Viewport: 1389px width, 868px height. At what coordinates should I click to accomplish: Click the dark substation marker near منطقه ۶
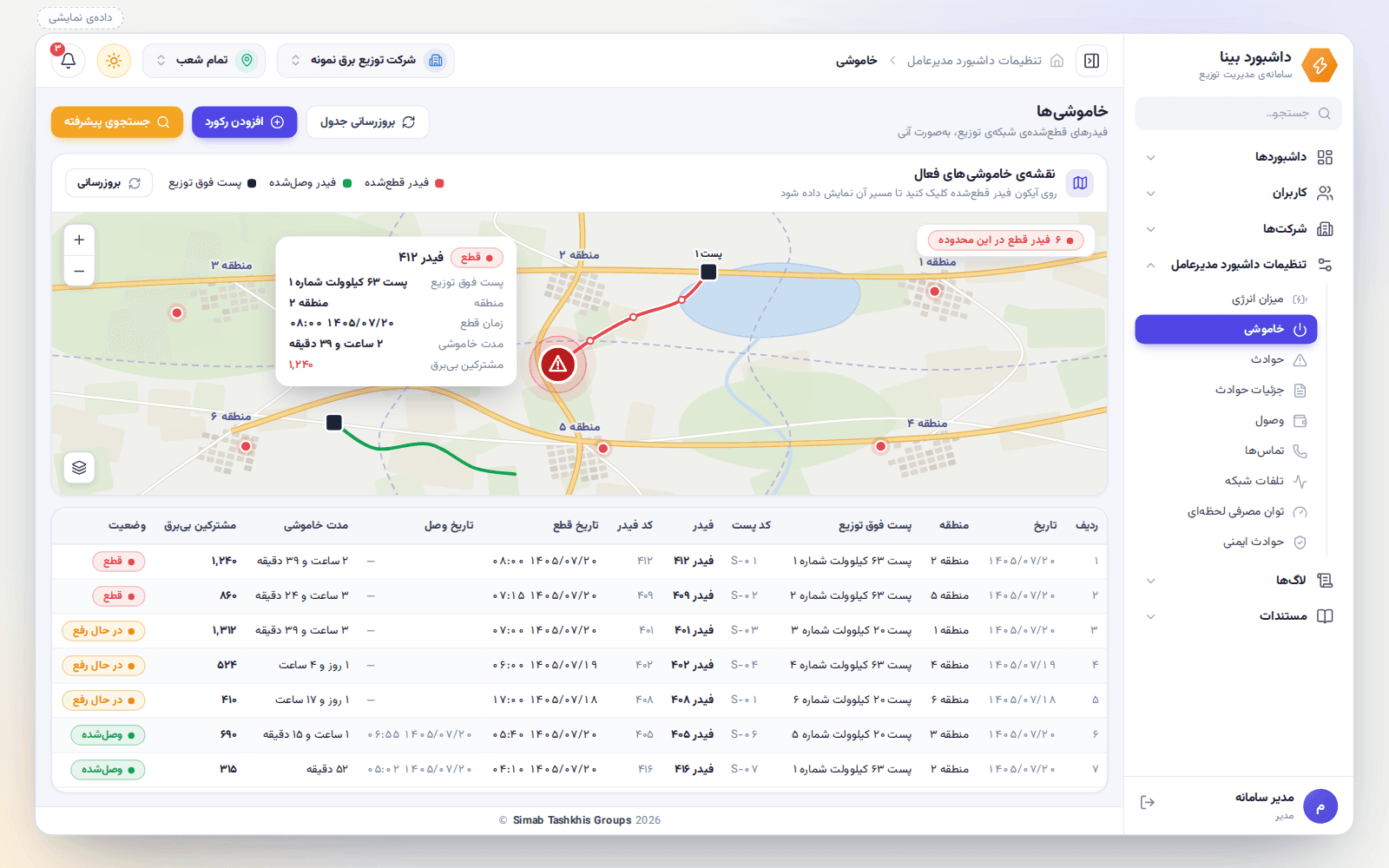334,423
